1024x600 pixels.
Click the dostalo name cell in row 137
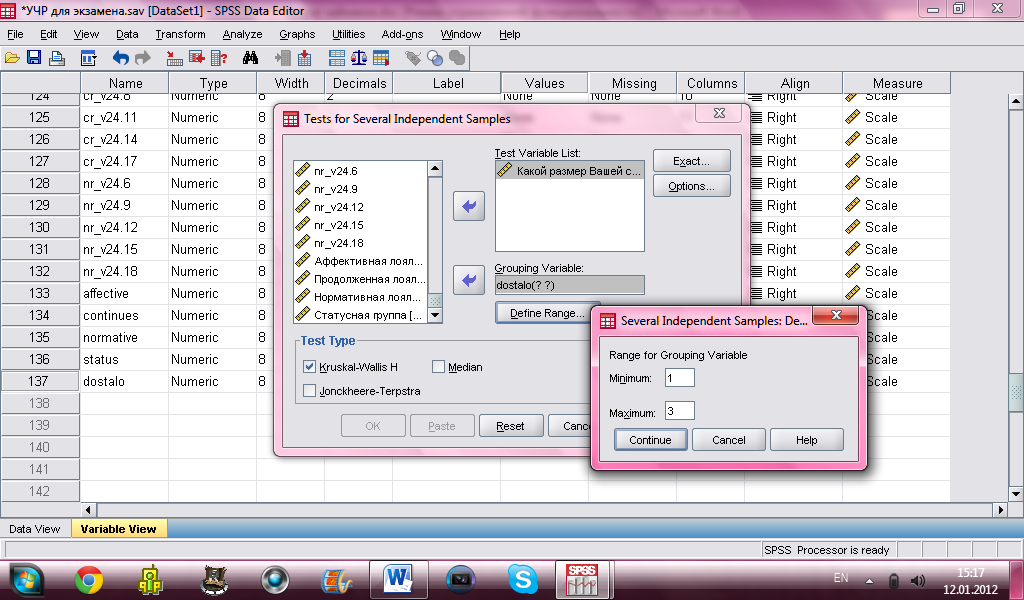124,381
